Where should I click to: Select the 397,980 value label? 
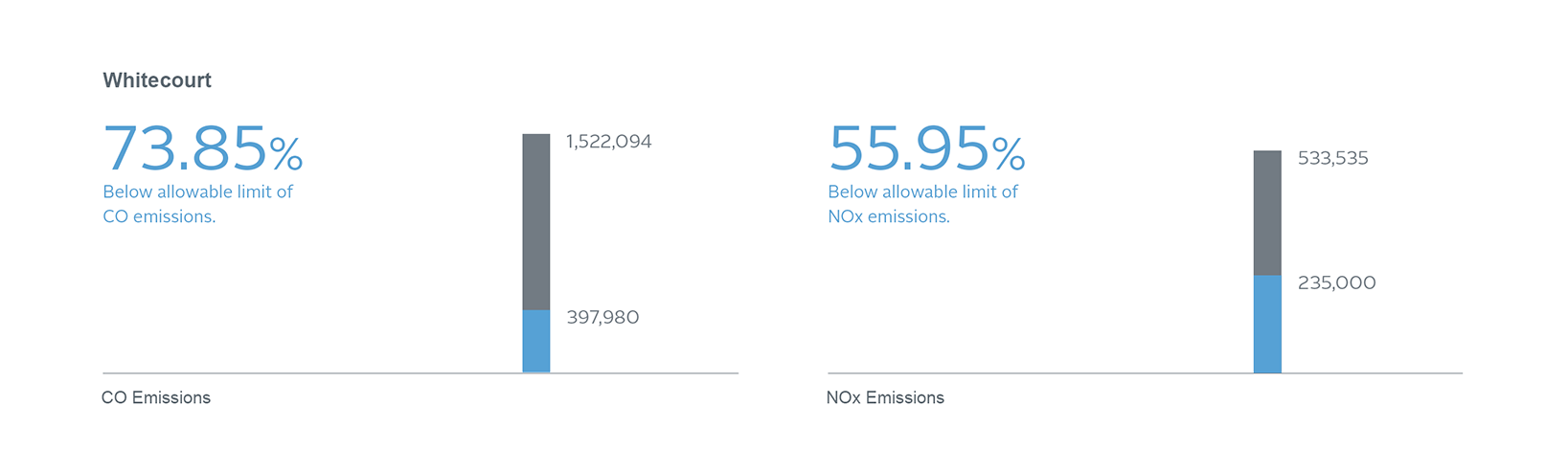pos(602,317)
